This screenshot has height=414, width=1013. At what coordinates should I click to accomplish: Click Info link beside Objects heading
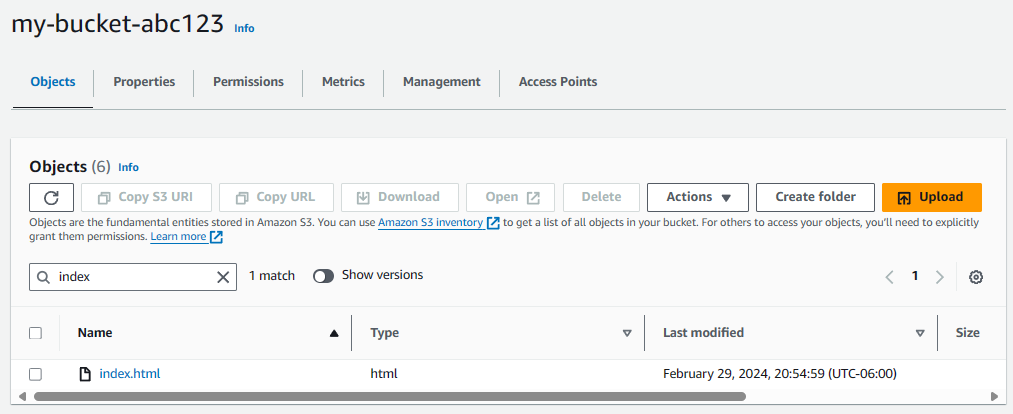(x=129, y=167)
